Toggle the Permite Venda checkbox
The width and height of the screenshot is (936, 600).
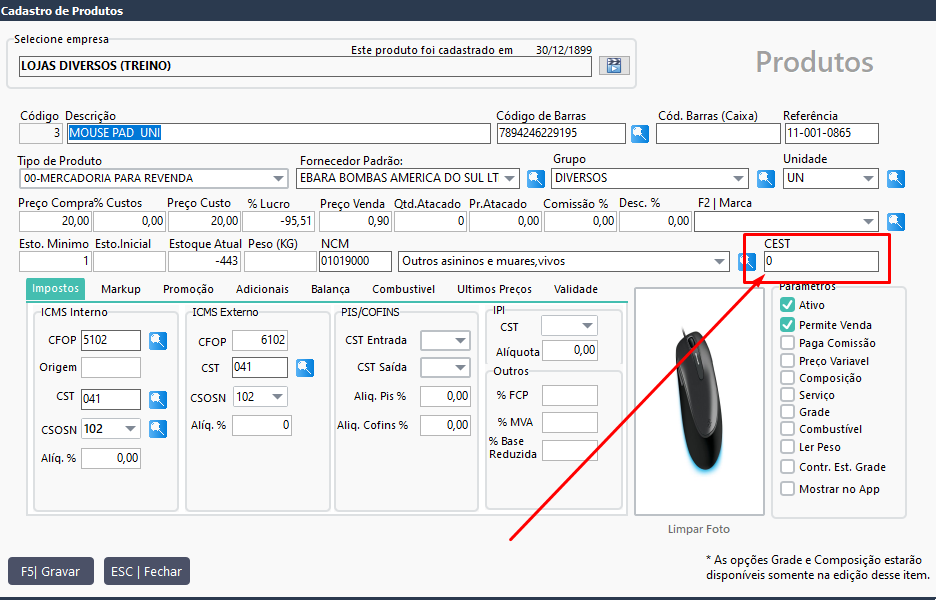tap(787, 325)
